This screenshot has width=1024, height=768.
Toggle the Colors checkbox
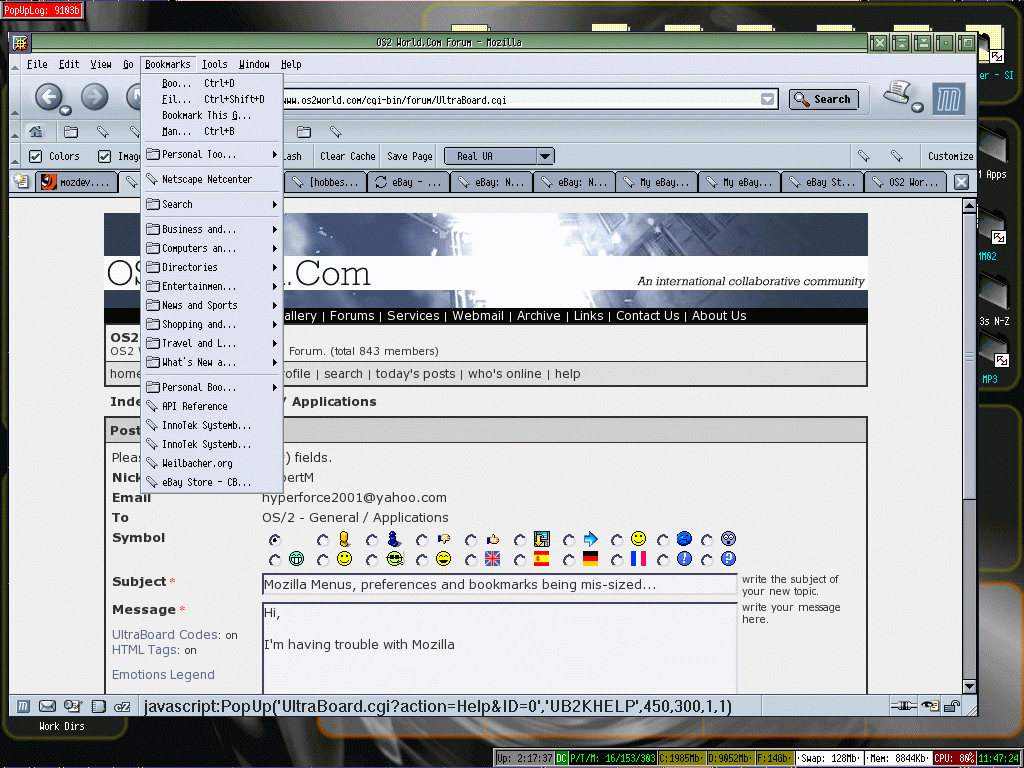coord(36,156)
